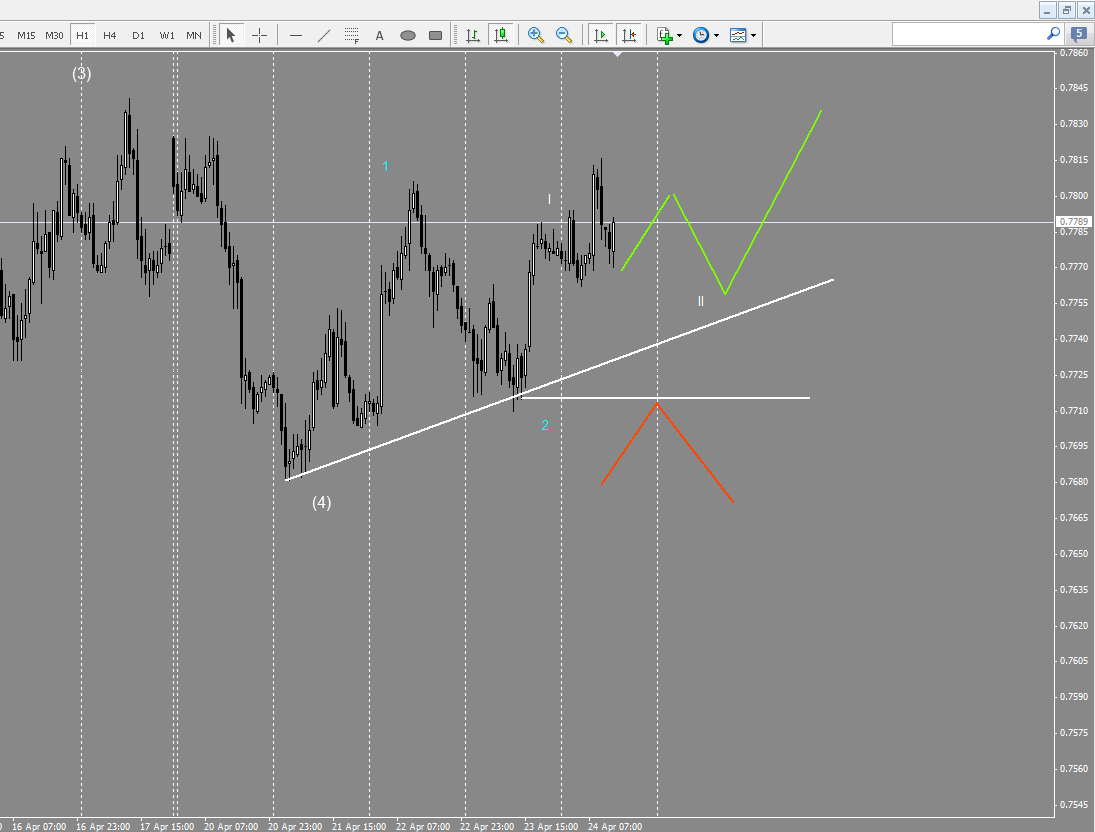Toggle Auto Scroll for the chart
Screen dimensions: 1095x832
tap(601, 35)
